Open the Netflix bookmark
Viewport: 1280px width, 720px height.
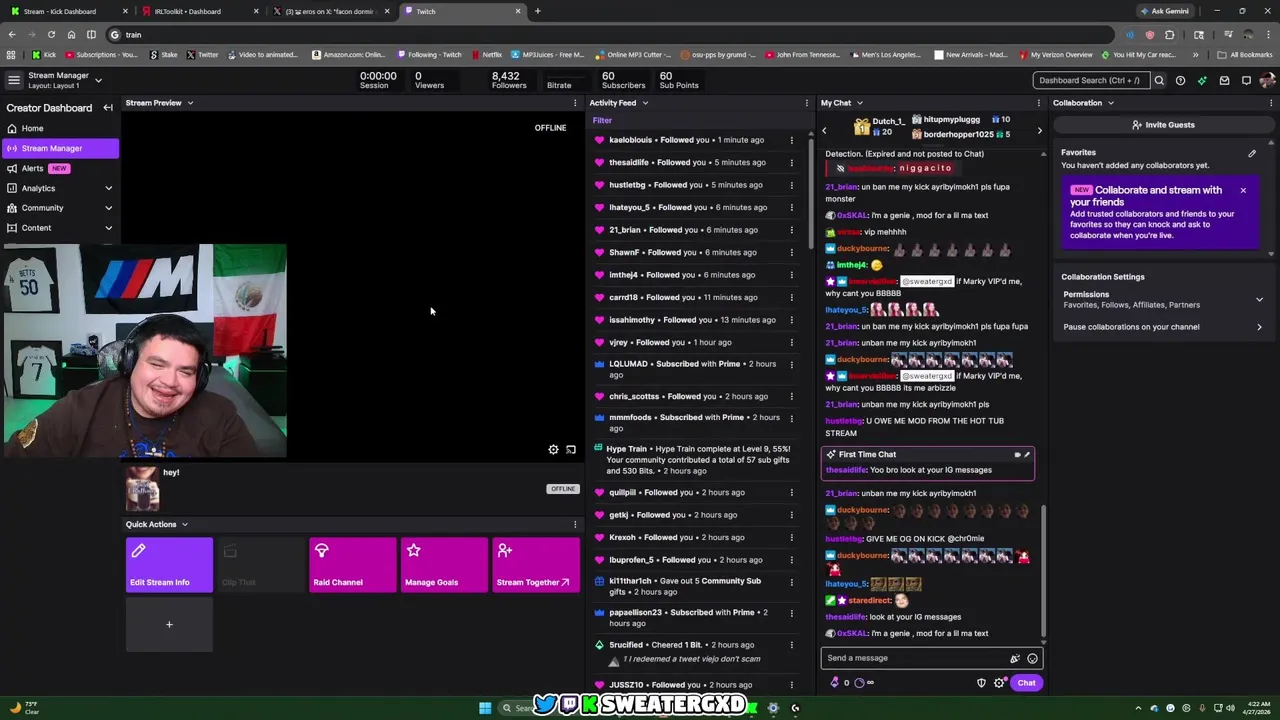click(486, 55)
